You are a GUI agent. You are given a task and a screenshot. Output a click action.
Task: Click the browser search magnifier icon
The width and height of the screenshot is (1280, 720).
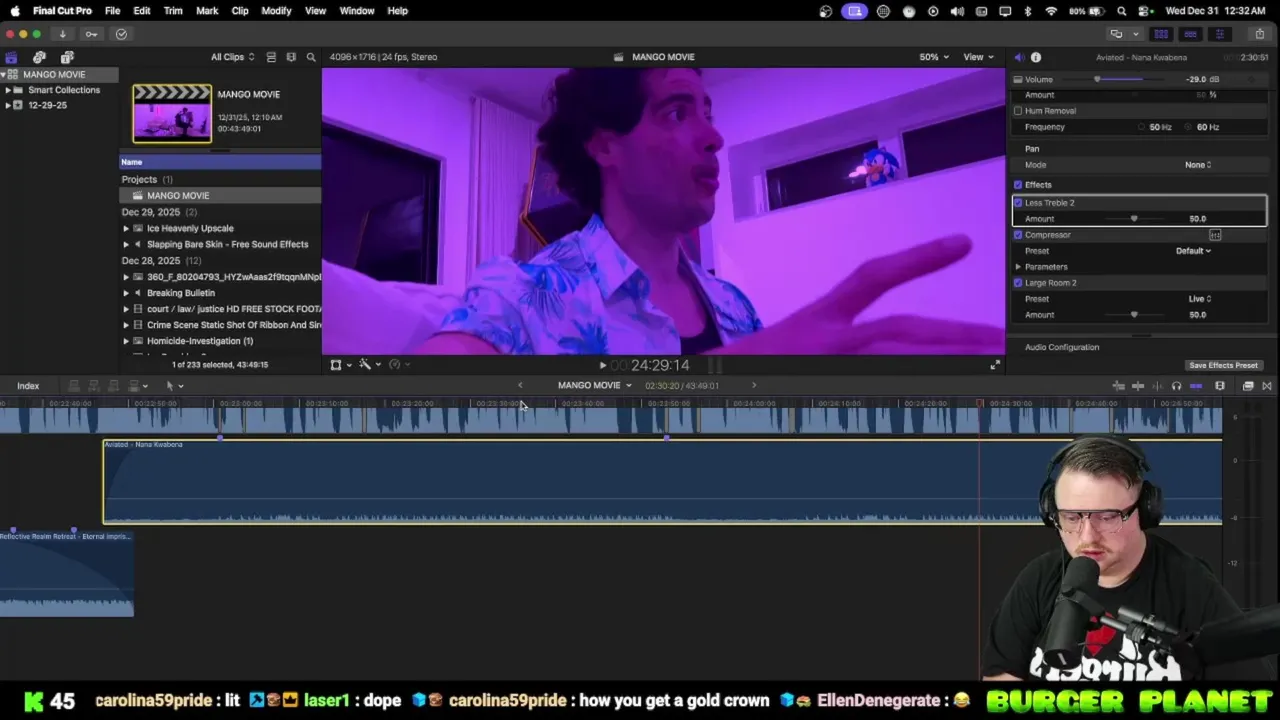tap(311, 57)
